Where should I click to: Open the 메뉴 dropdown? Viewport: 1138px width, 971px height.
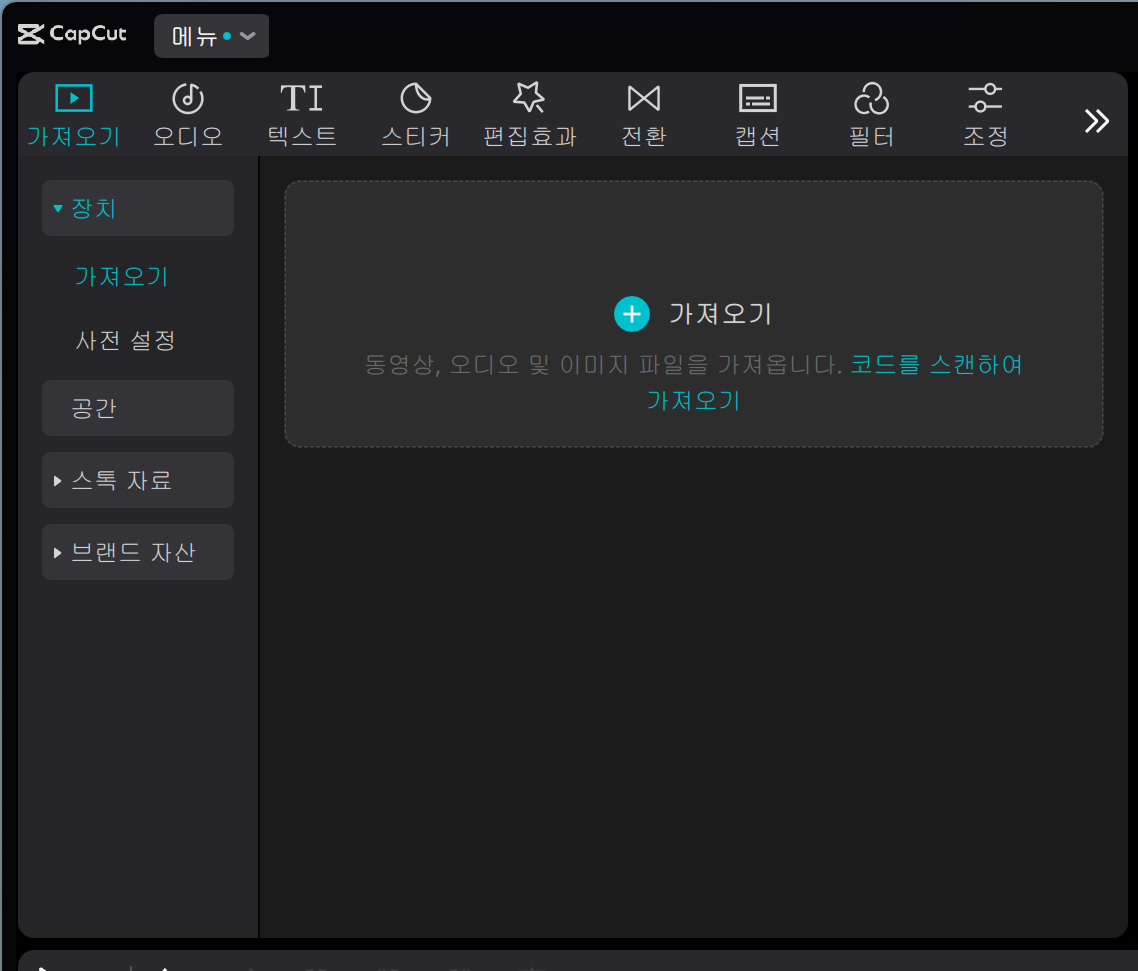211,33
